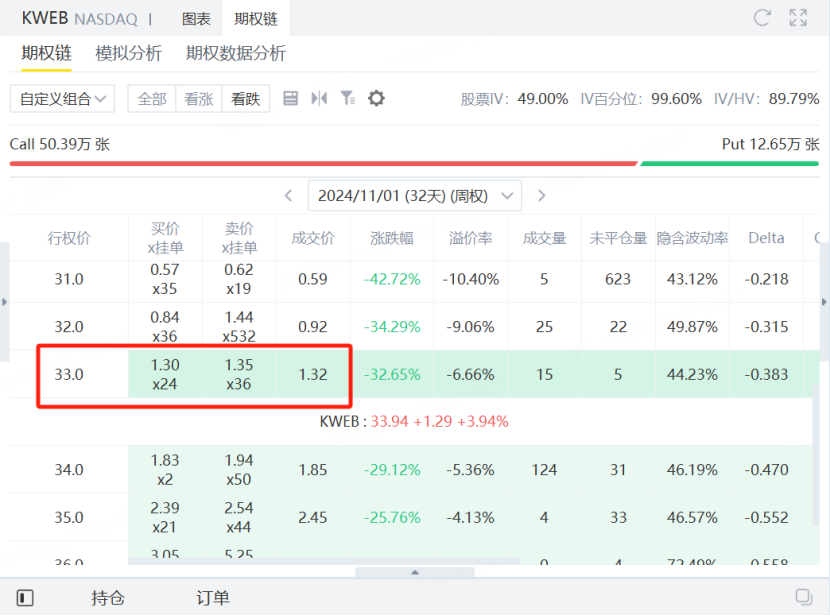This screenshot has height=616, width=830.
Task: Click bid price 1.83 x2
Action: pyautogui.click(x=165, y=469)
